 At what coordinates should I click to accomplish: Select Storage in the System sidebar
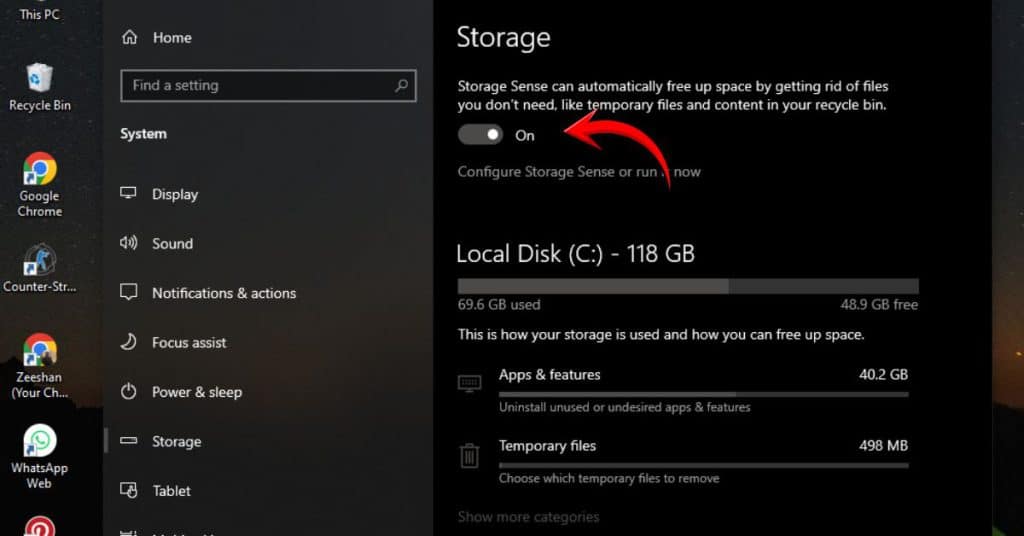(176, 441)
